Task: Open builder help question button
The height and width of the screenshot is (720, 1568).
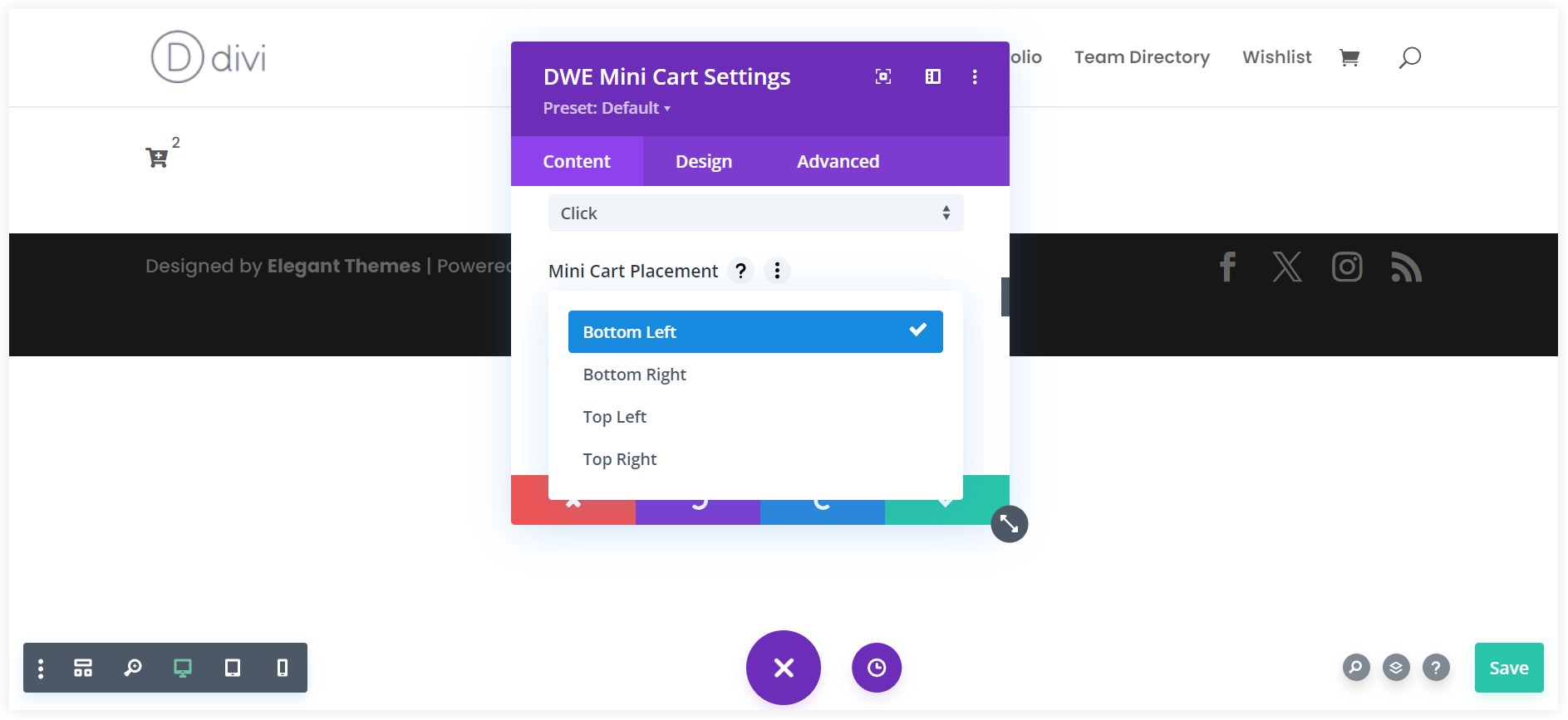Action: click(x=1436, y=667)
